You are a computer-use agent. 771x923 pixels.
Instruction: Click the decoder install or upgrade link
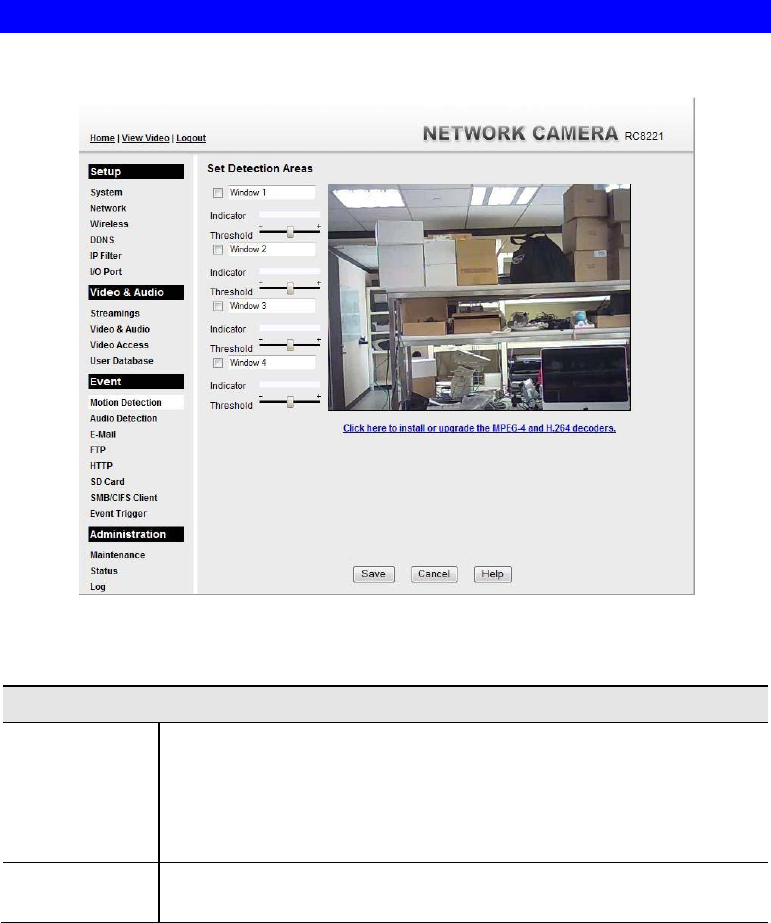[x=479, y=428]
